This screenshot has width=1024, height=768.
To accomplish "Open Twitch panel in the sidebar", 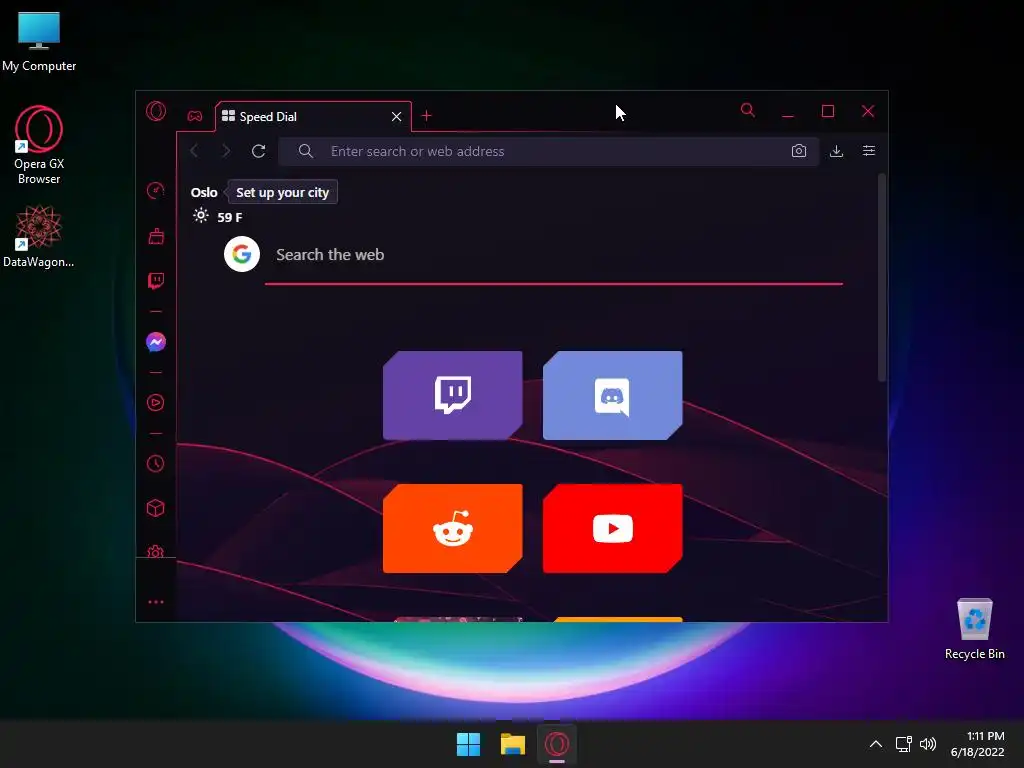I will [155, 281].
